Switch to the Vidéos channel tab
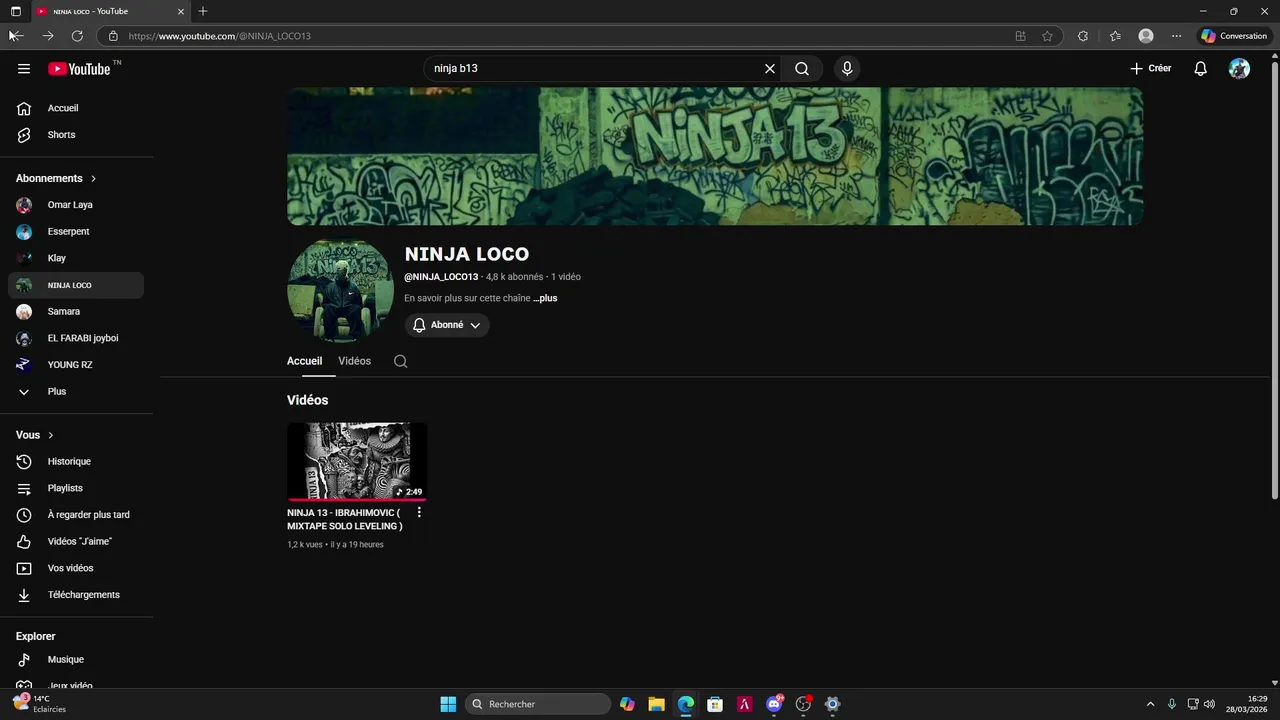The width and height of the screenshot is (1280, 720). [354, 361]
